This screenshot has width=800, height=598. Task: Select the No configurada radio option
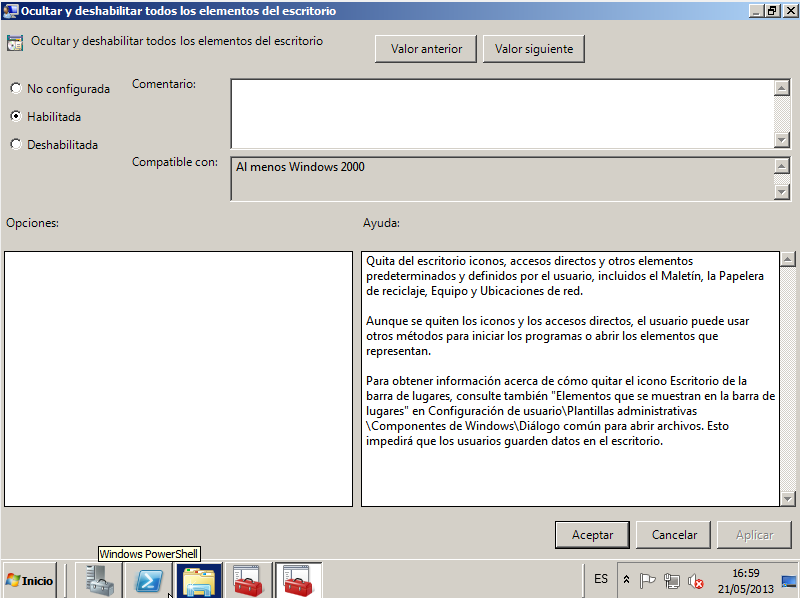[16, 89]
